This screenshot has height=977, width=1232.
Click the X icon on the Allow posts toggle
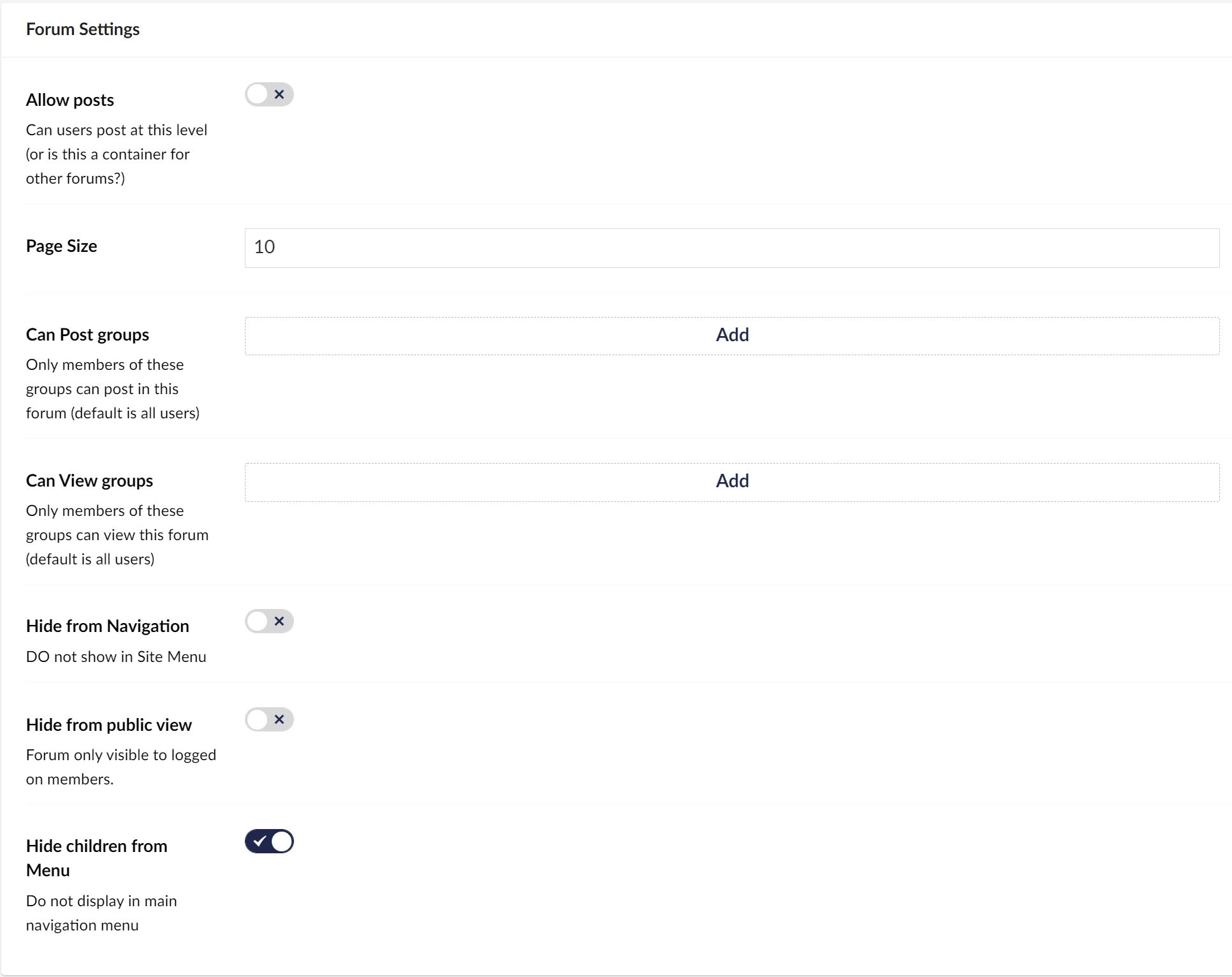pyautogui.click(x=279, y=94)
